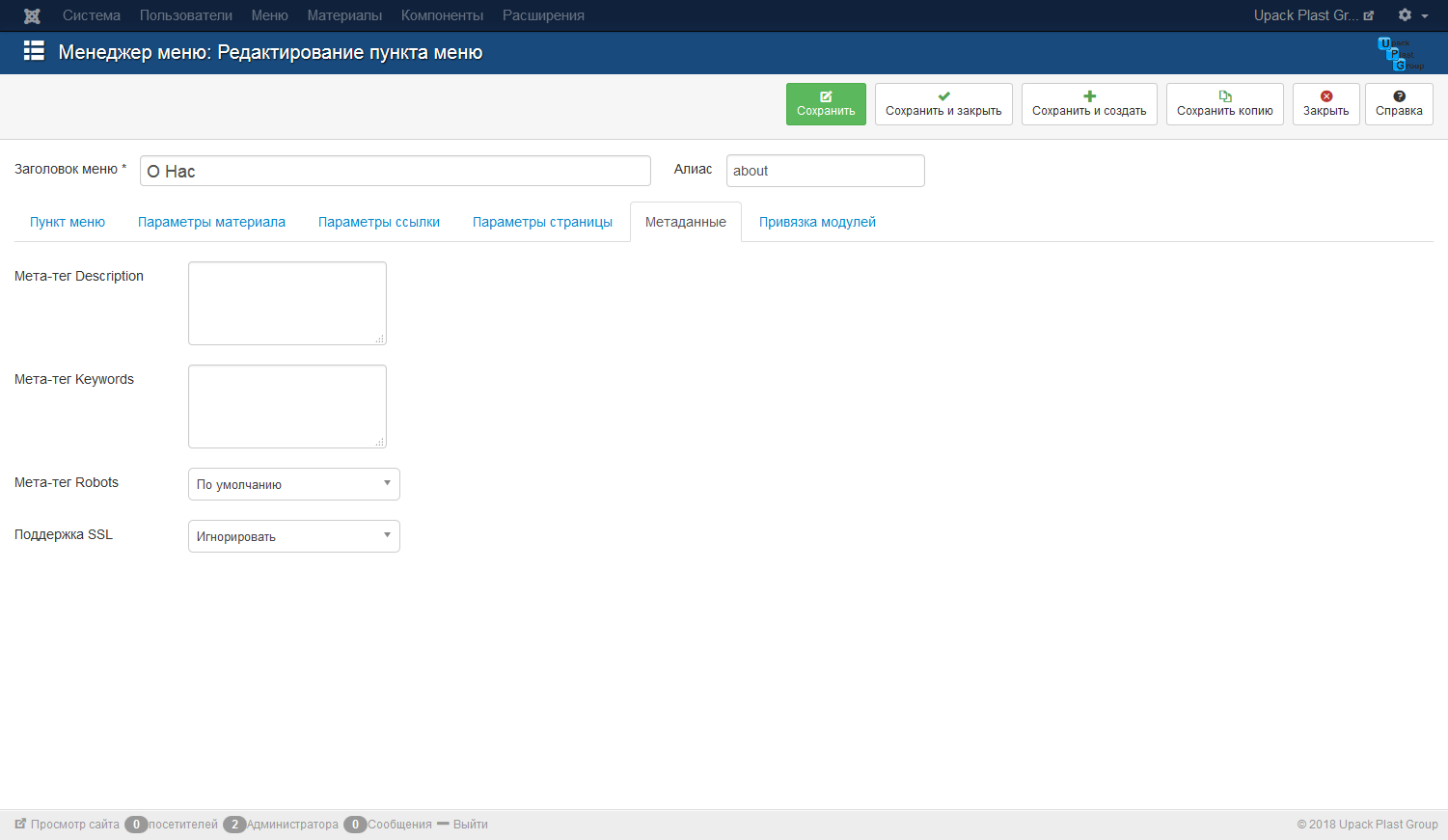Viewport: 1448px width, 840px height.
Task: Expand the Мета-тег Robots dropdown
Action: [x=294, y=484]
